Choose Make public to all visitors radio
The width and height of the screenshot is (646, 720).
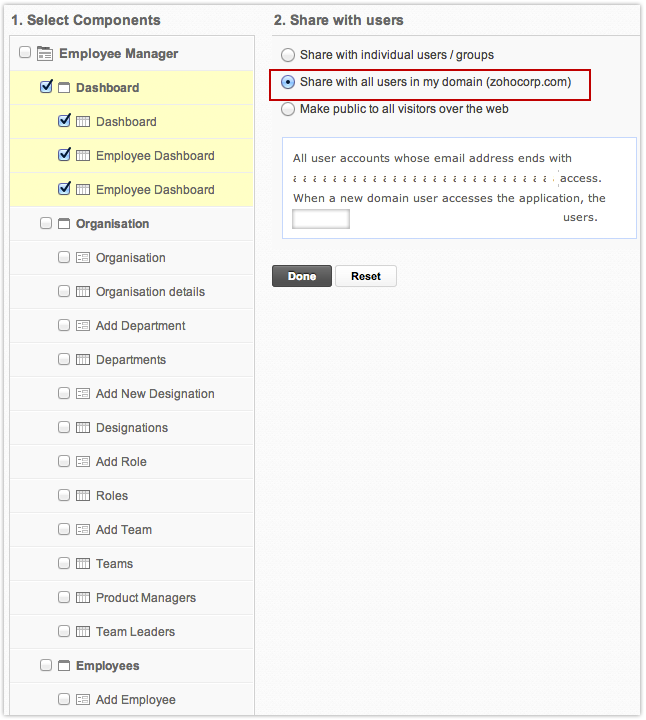[288, 109]
